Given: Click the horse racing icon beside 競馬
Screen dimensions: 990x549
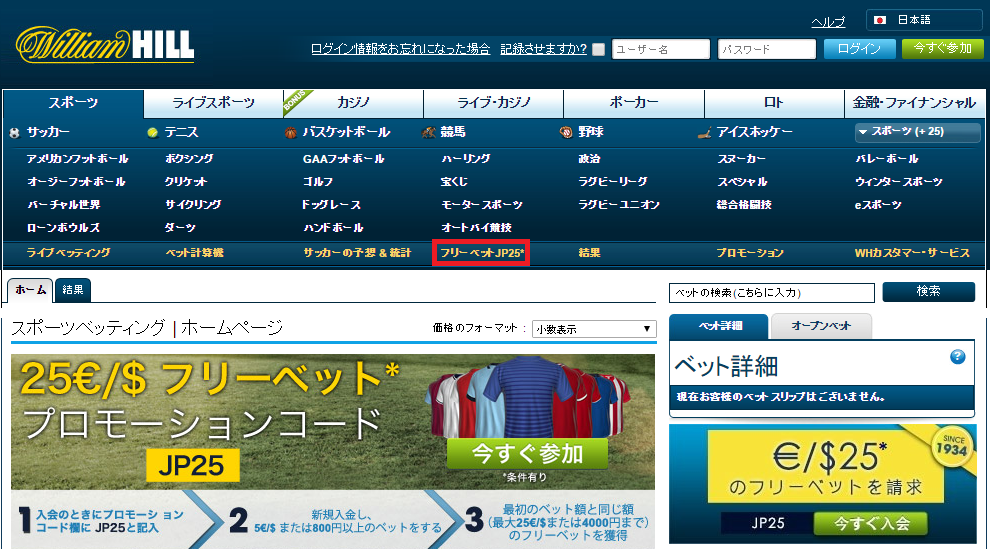Looking at the screenshot, I should [429, 133].
